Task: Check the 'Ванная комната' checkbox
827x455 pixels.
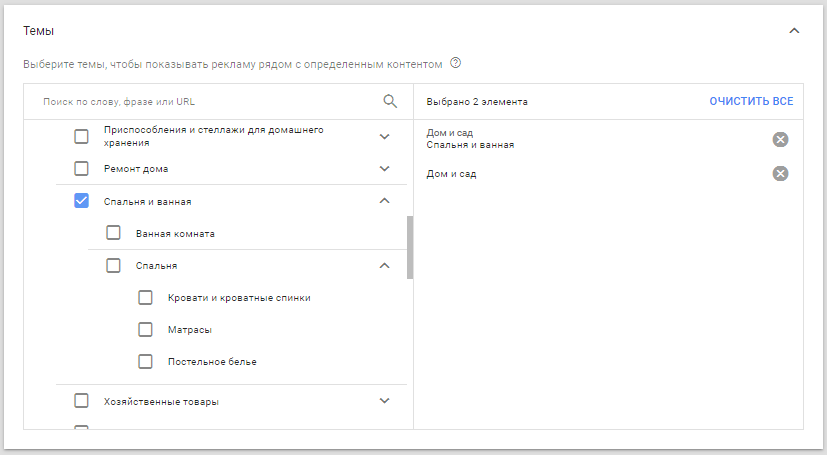Action: click(114, 233)
